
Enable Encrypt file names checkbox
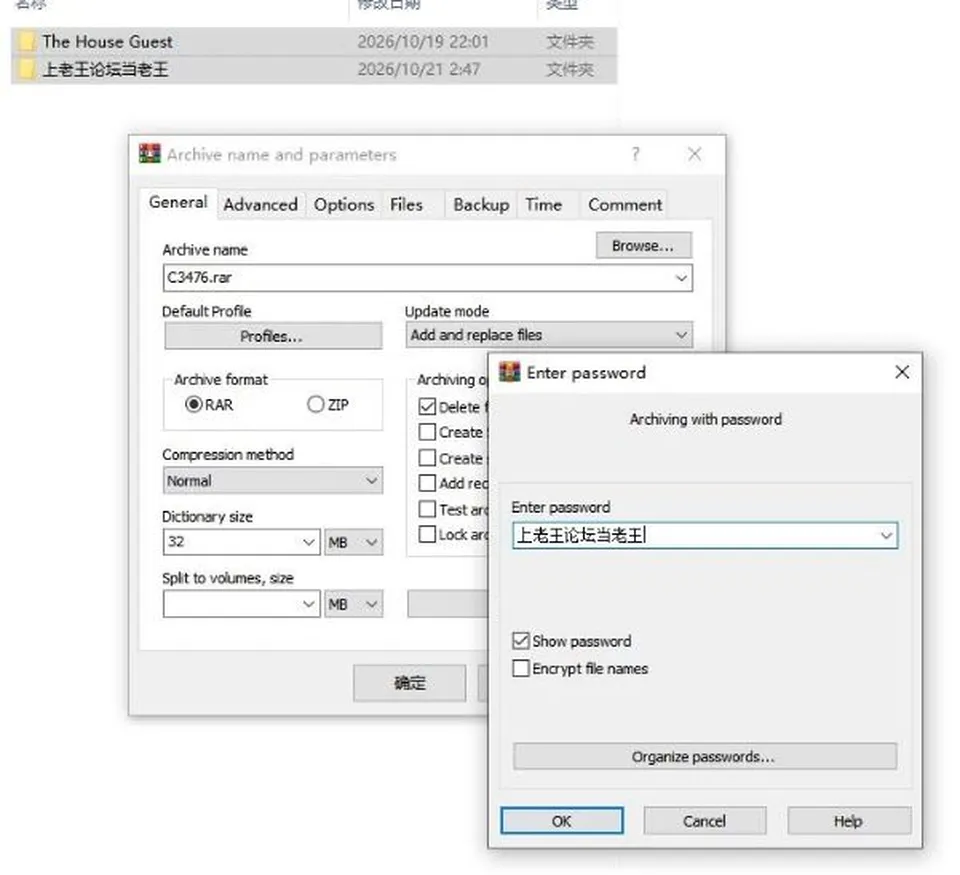click(x=520, y=667)
